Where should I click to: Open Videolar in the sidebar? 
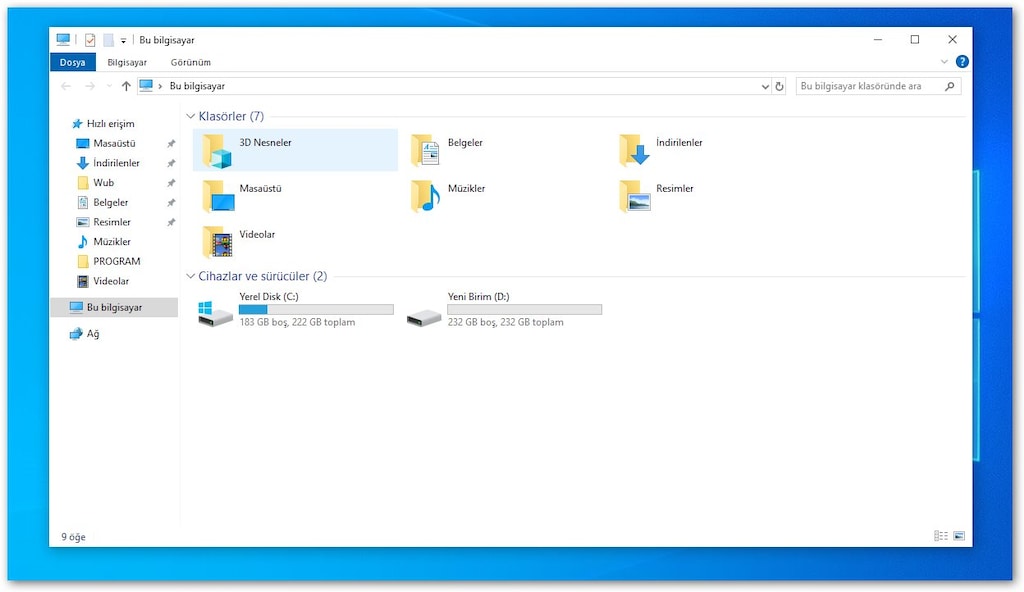click(103, 281)
